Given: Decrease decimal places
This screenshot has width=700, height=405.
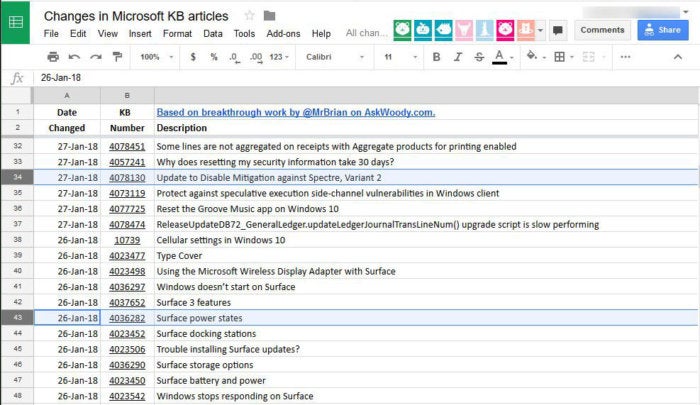Looking at the screenshot, I should (x=234, y=57).
